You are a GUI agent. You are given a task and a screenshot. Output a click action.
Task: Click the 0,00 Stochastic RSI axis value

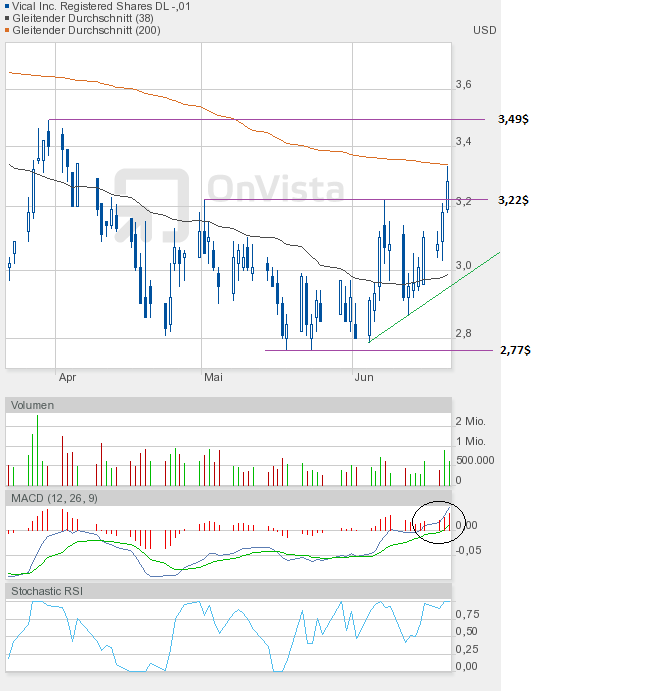[467, 666]
